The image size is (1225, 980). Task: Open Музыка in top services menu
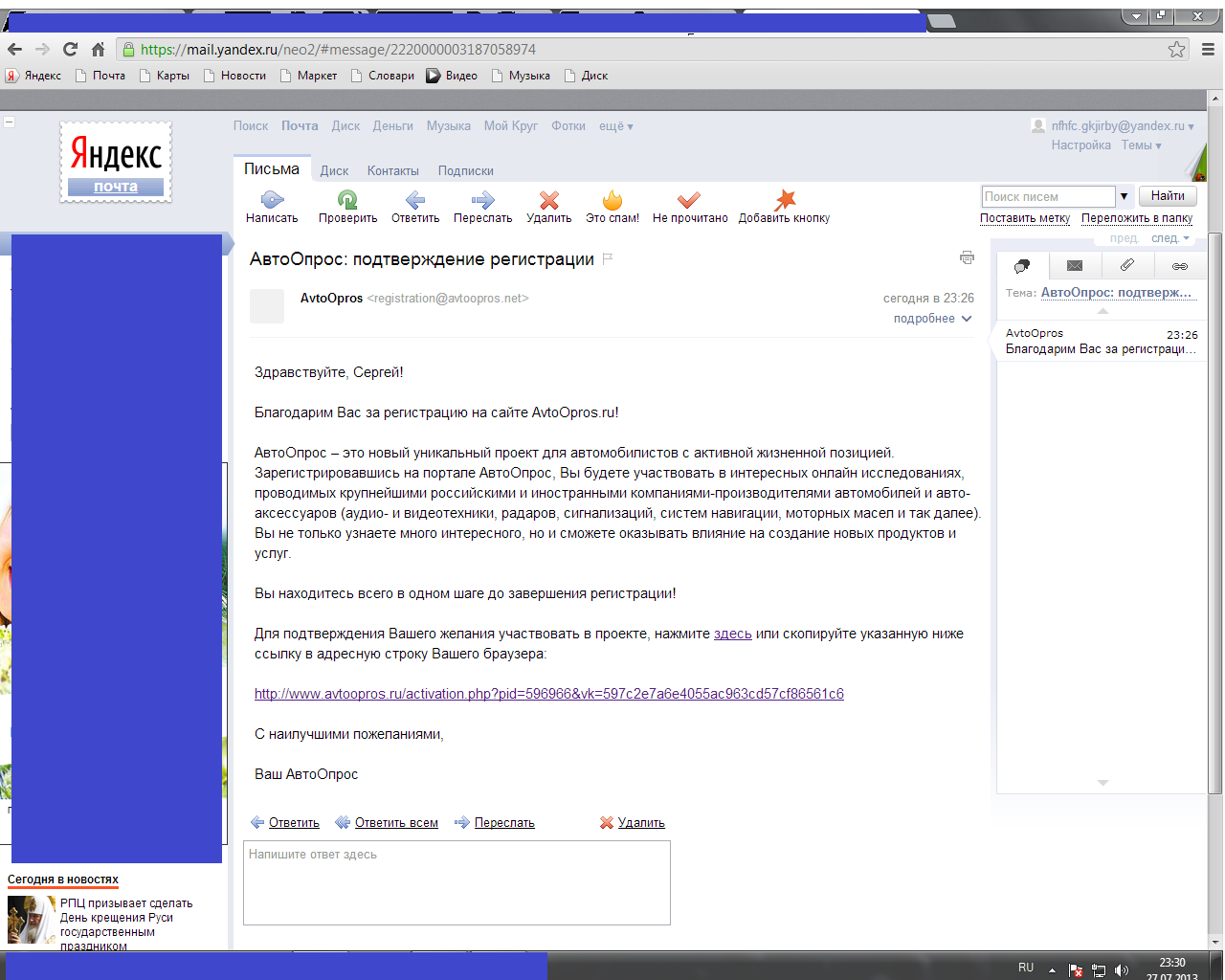click(449, 126)
